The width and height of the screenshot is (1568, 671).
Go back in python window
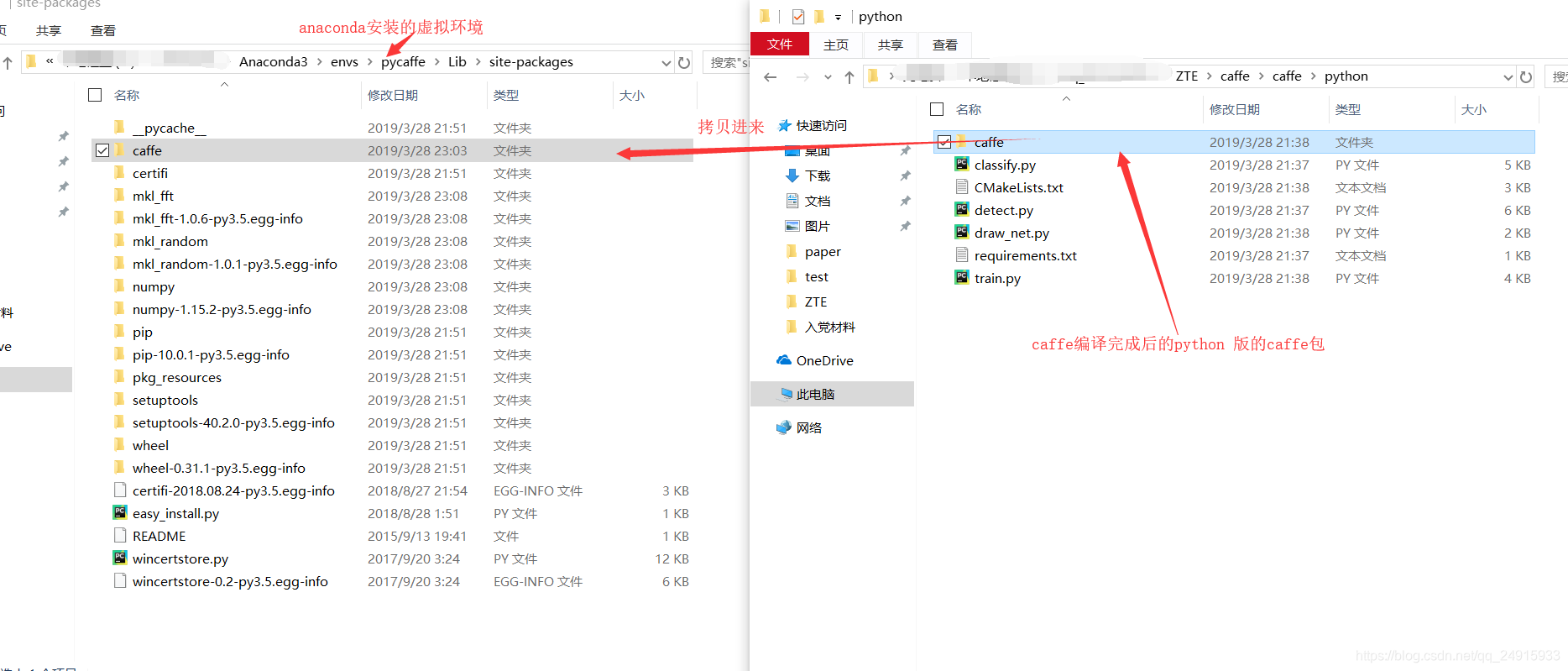[770, 77]
